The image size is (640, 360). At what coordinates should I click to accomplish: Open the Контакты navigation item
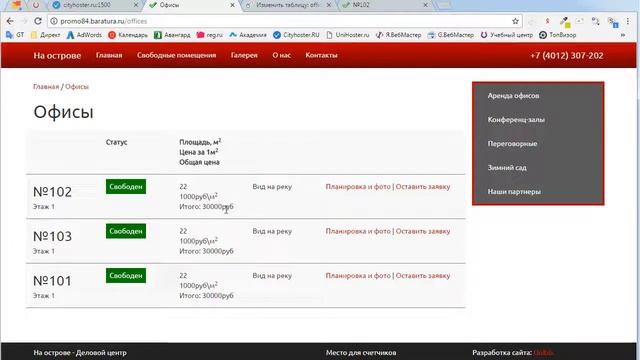click(321, 55)
